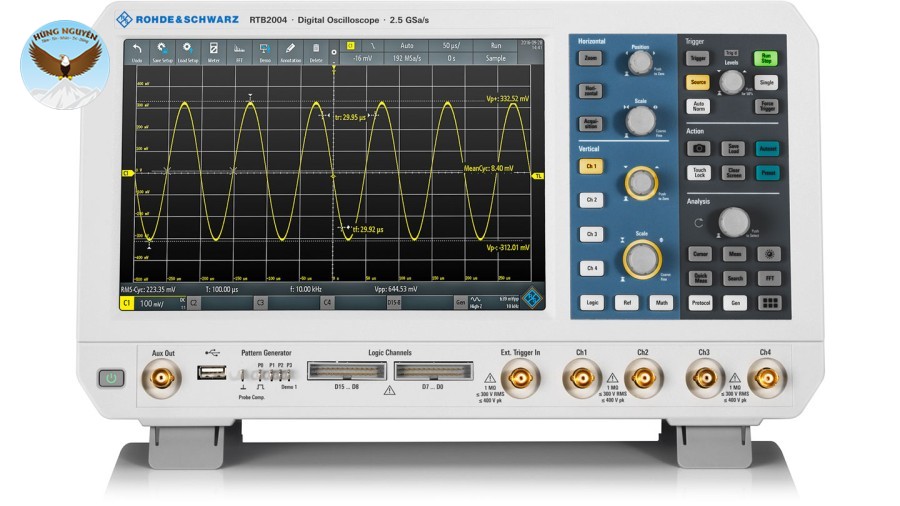Open Save Setup from the toolbar
This screenshot has width=900, height=506.
(161, 51)
